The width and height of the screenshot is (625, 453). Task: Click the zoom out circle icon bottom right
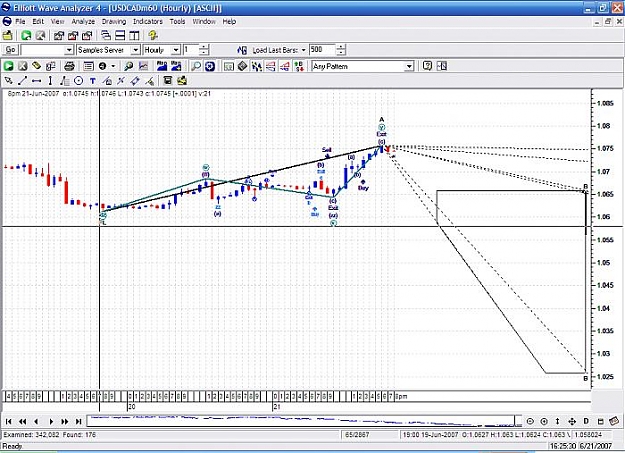(530, 421)
